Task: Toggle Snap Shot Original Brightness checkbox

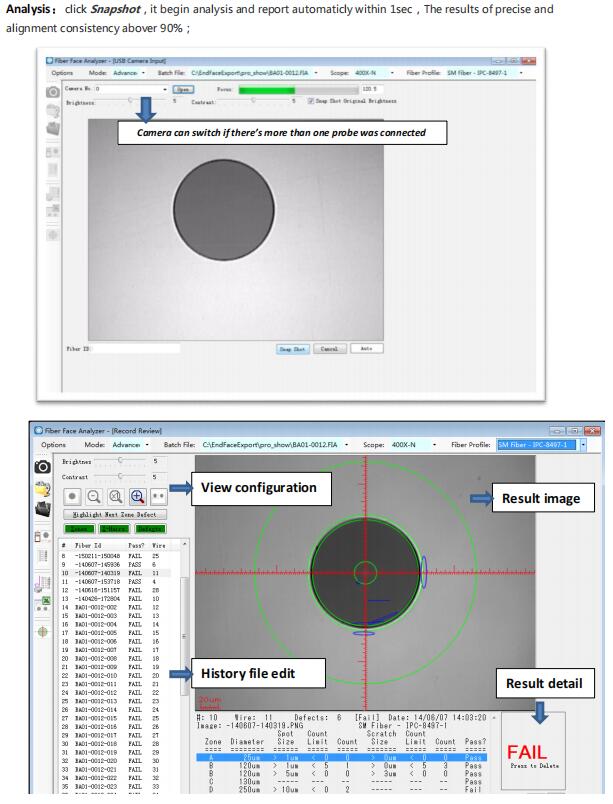Action: 311,101
